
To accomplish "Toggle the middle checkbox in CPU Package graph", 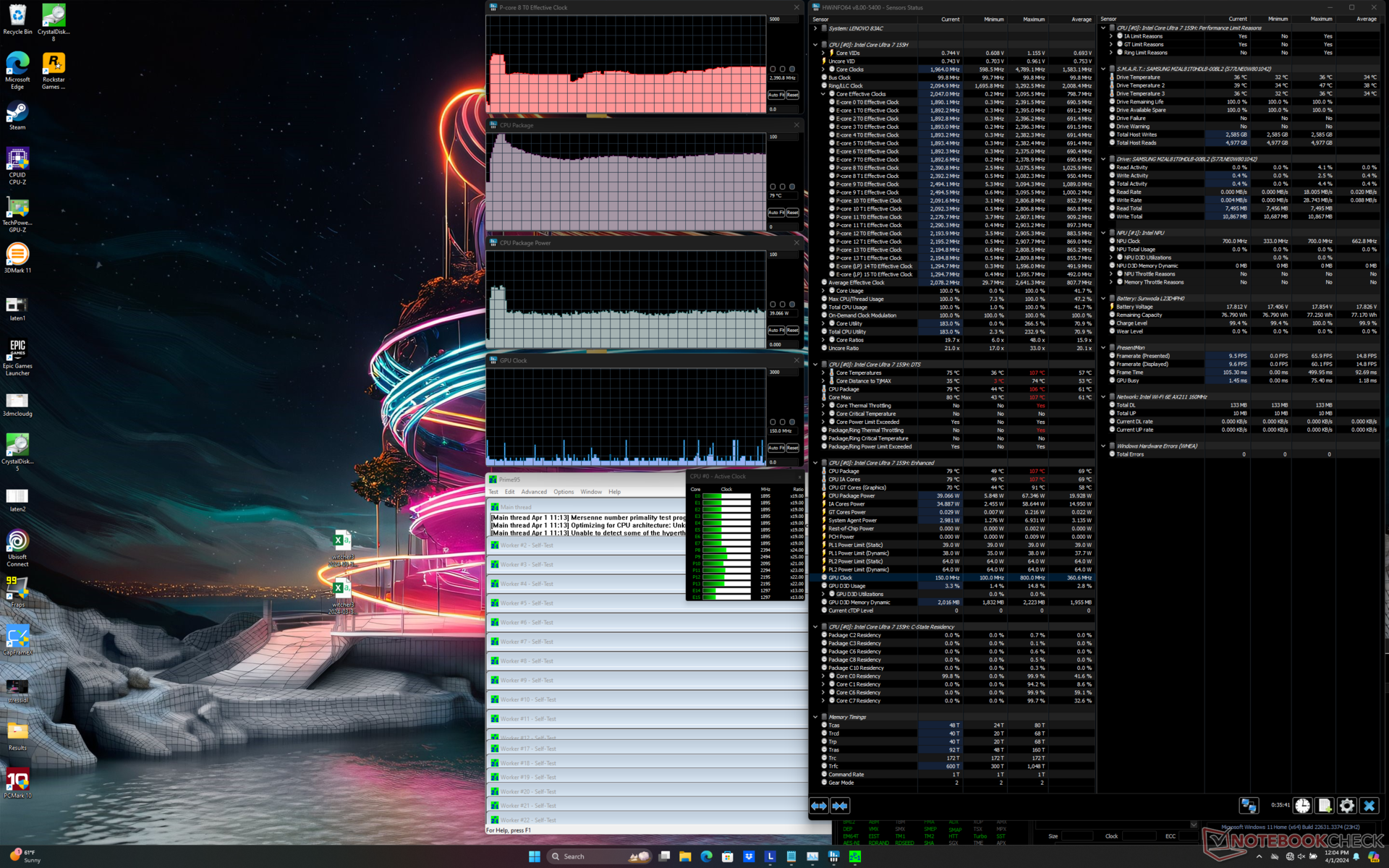I will [x=782, y=187].
